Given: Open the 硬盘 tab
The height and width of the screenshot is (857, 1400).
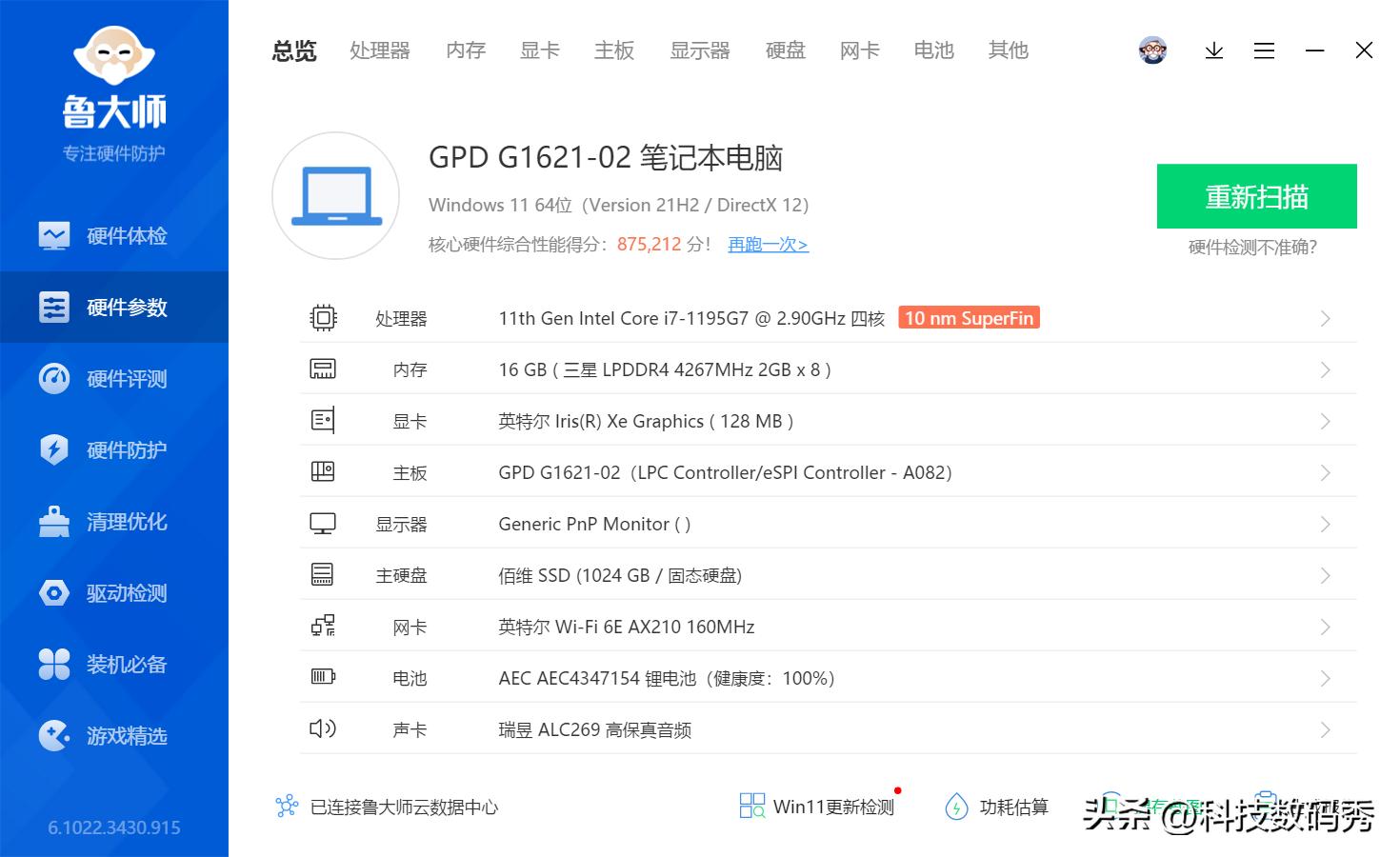Looking at the screenshot, I should pyautogui.click(x=785, y=50).
